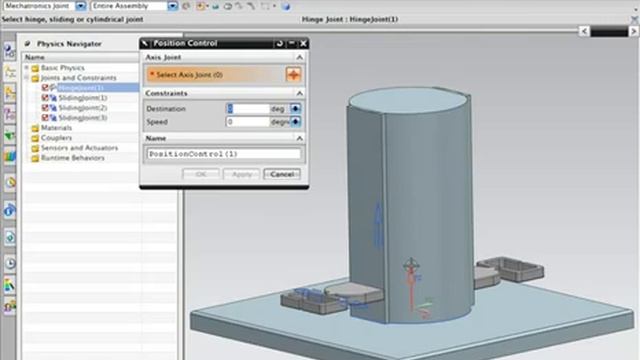Click the left arrow button at top right
The image size is (640, 360).
point(584,31)
